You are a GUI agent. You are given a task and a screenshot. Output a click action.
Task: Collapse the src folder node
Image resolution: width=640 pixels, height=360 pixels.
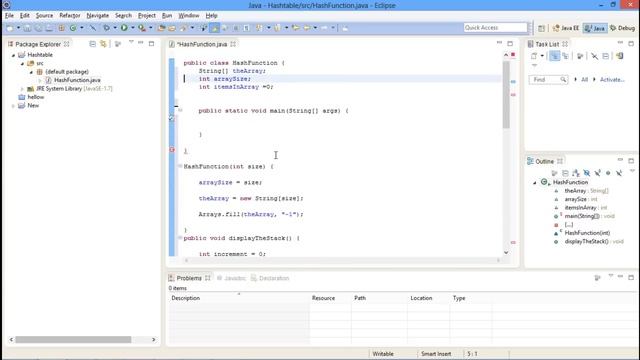22,63
